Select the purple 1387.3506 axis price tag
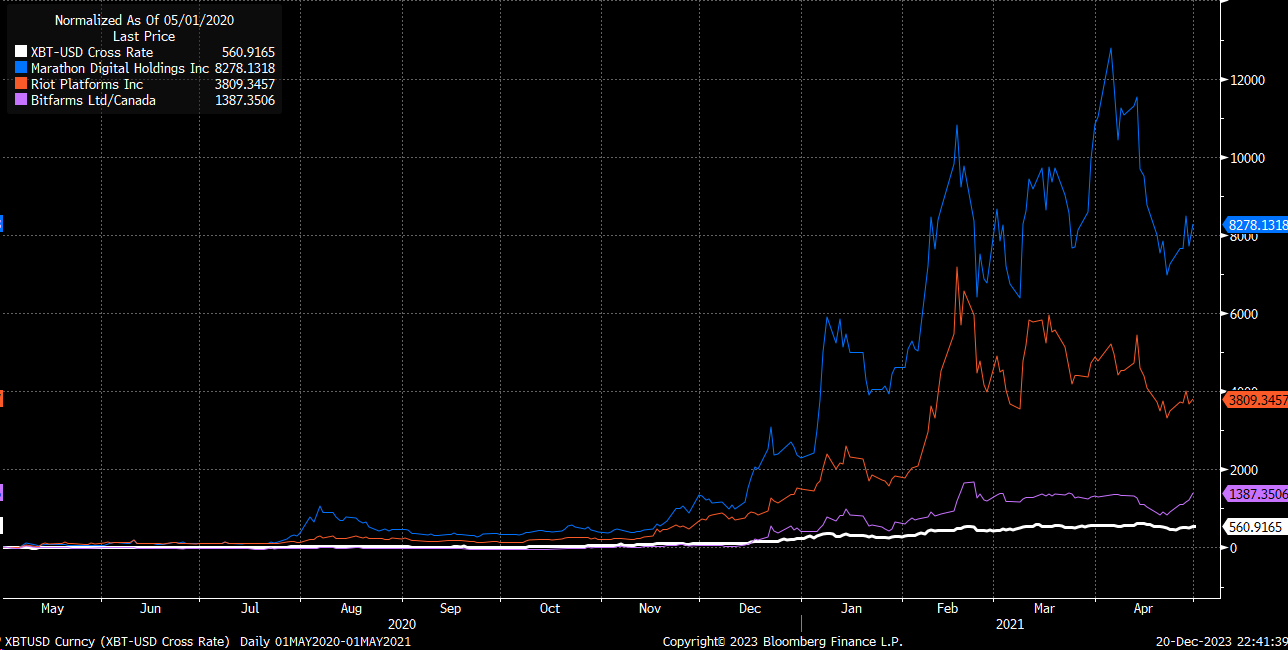1288x650 pixels. point(1255,494)
